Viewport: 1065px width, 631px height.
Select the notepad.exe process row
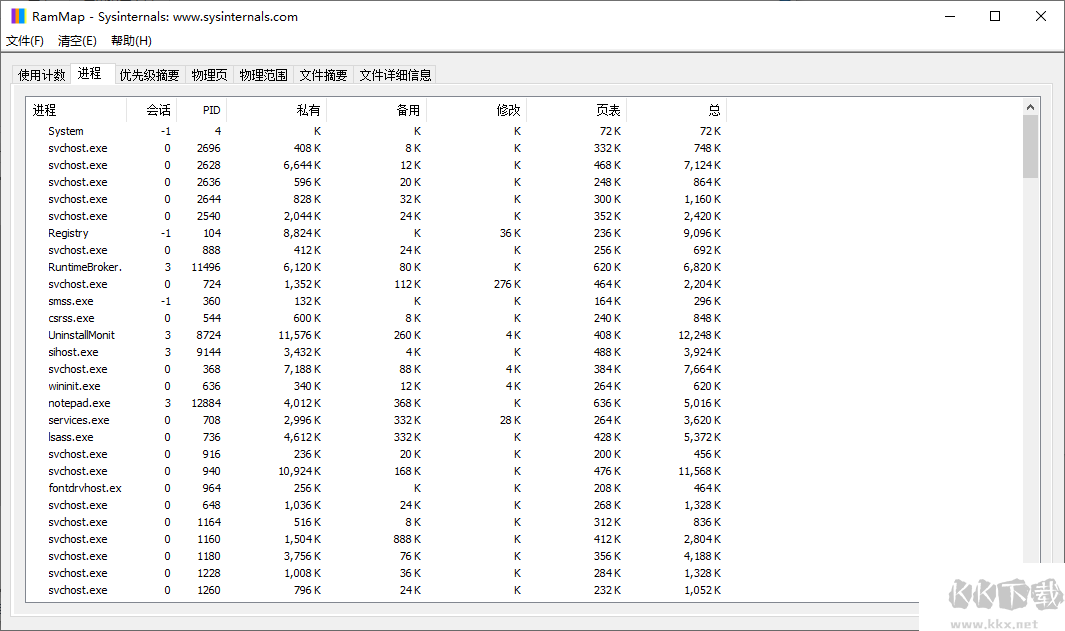[x=78, y=402]
